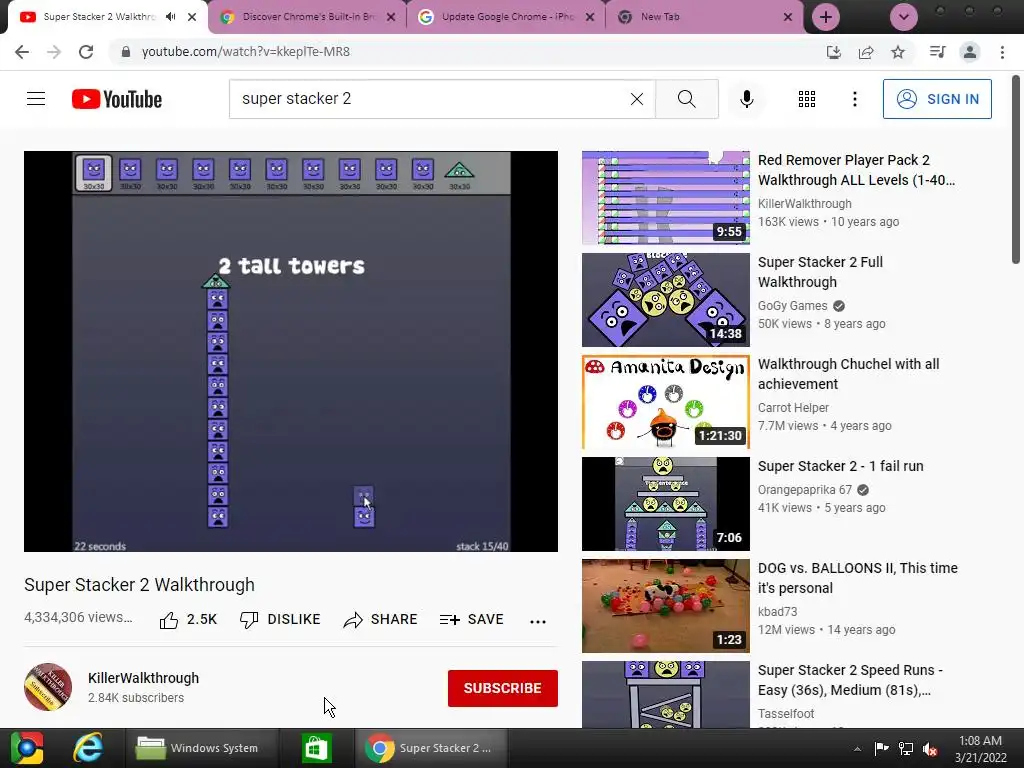Click SHARE under the video
Viewport: 1024px width, 768px height.
pyautogui.click(x=381, y=619)
